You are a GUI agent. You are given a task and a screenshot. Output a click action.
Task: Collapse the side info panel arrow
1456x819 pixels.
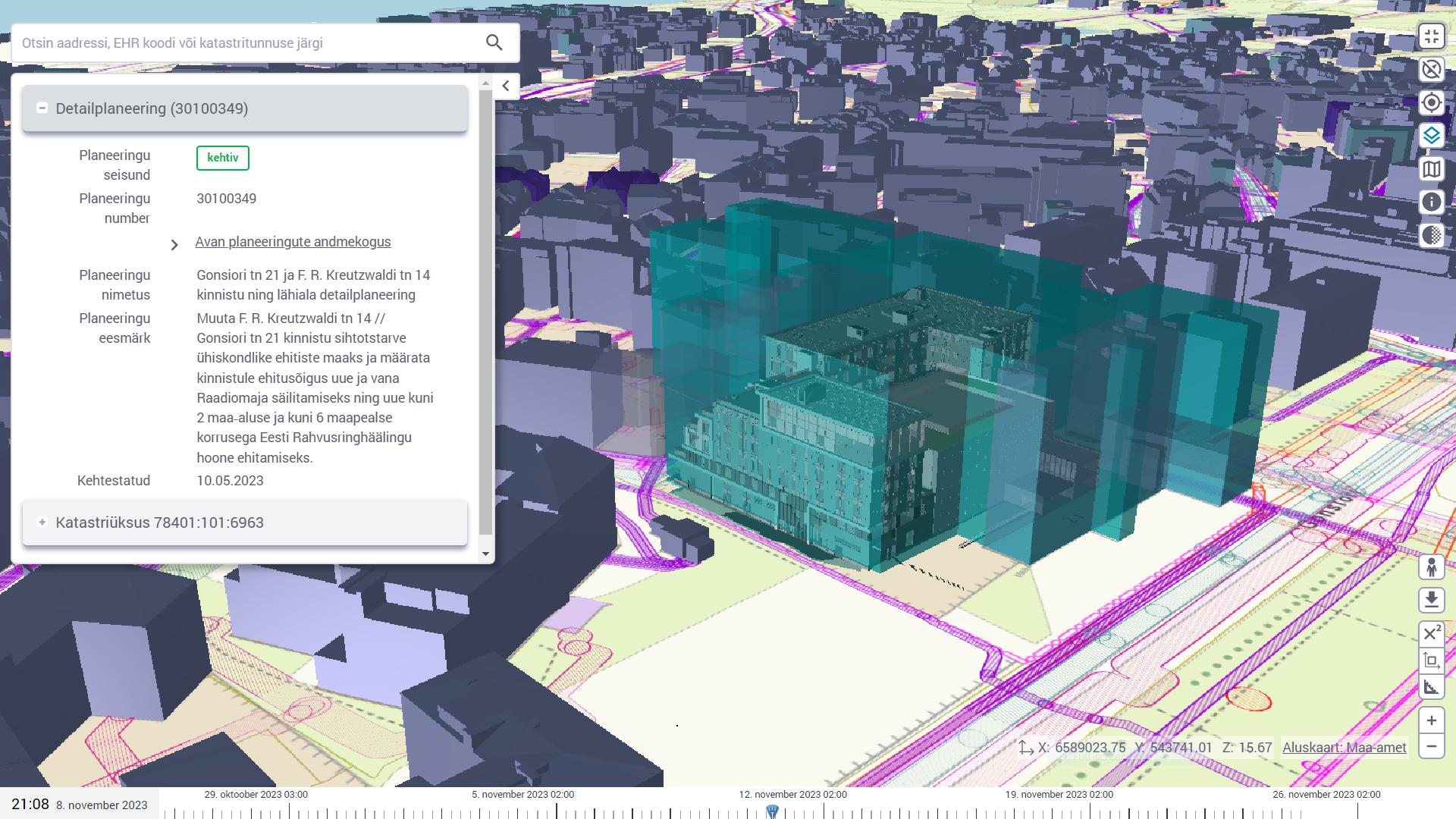click(506, 86)
